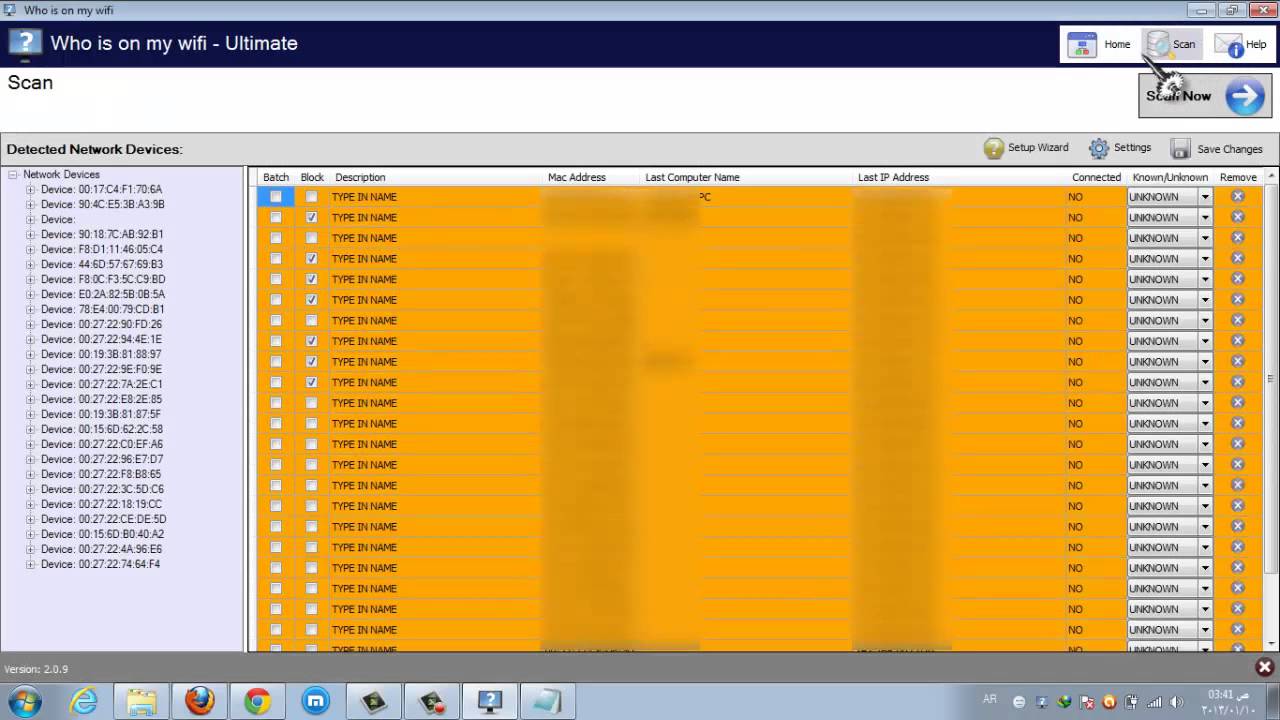1280x720 pixels.
Task: Select tree item Device: 00:27:22:96:E7:D7
Action: (x=101, y=459)
